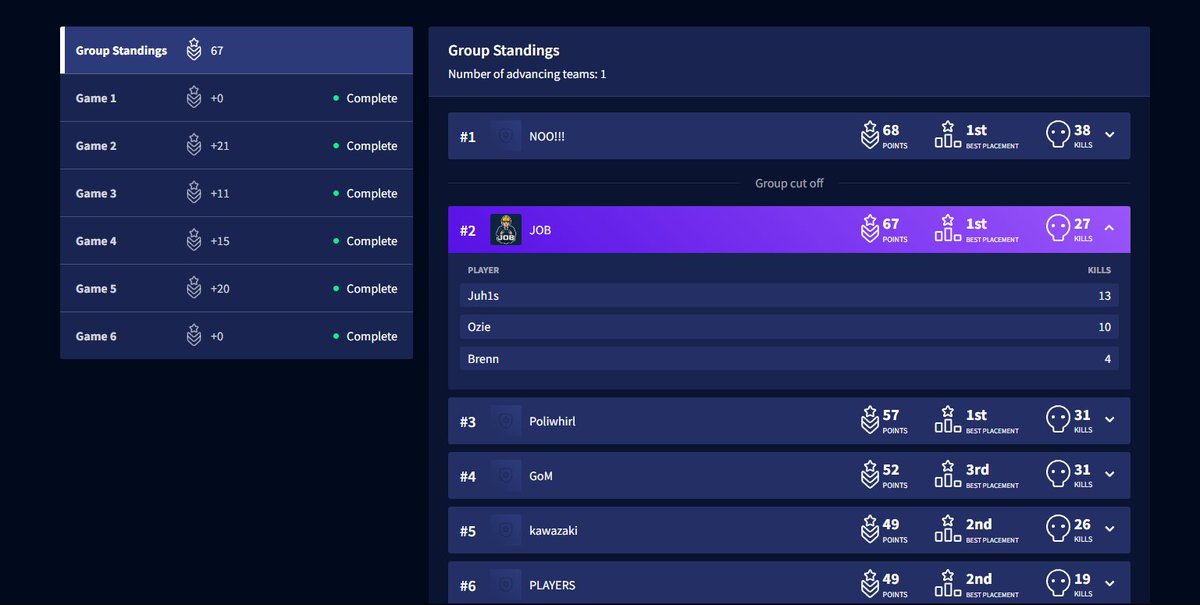Image resolution: width=1200 pixels, height=605 pixels.
Task: Click the points icon in Game 1 row
Action: (x=194, y=98)
